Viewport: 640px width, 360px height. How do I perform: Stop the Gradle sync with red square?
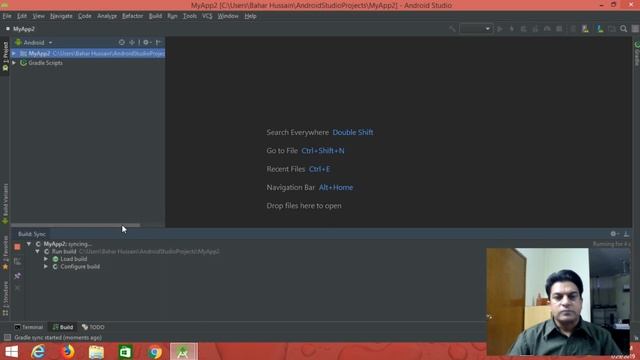coord(17,247)
